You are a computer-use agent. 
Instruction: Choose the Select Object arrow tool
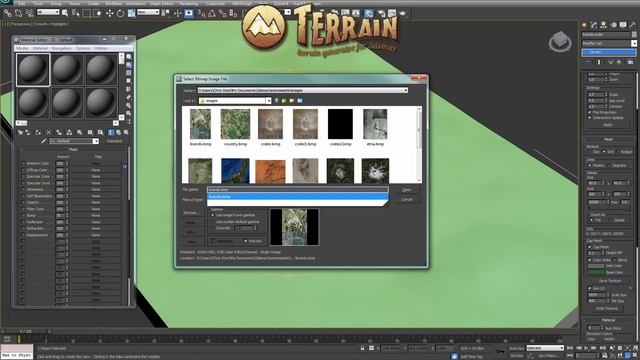click(x=65, y=13)
